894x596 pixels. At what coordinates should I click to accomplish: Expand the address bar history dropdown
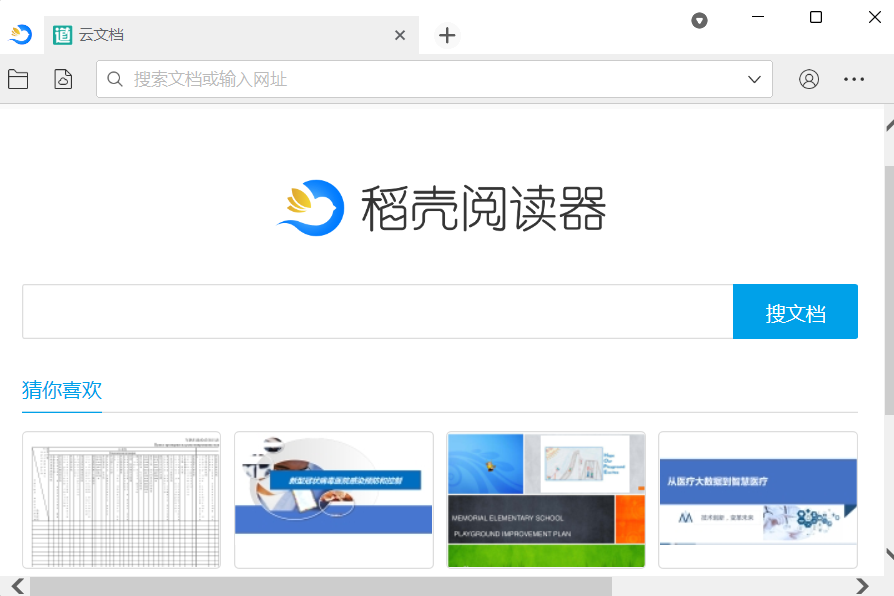tap(754, 79)
